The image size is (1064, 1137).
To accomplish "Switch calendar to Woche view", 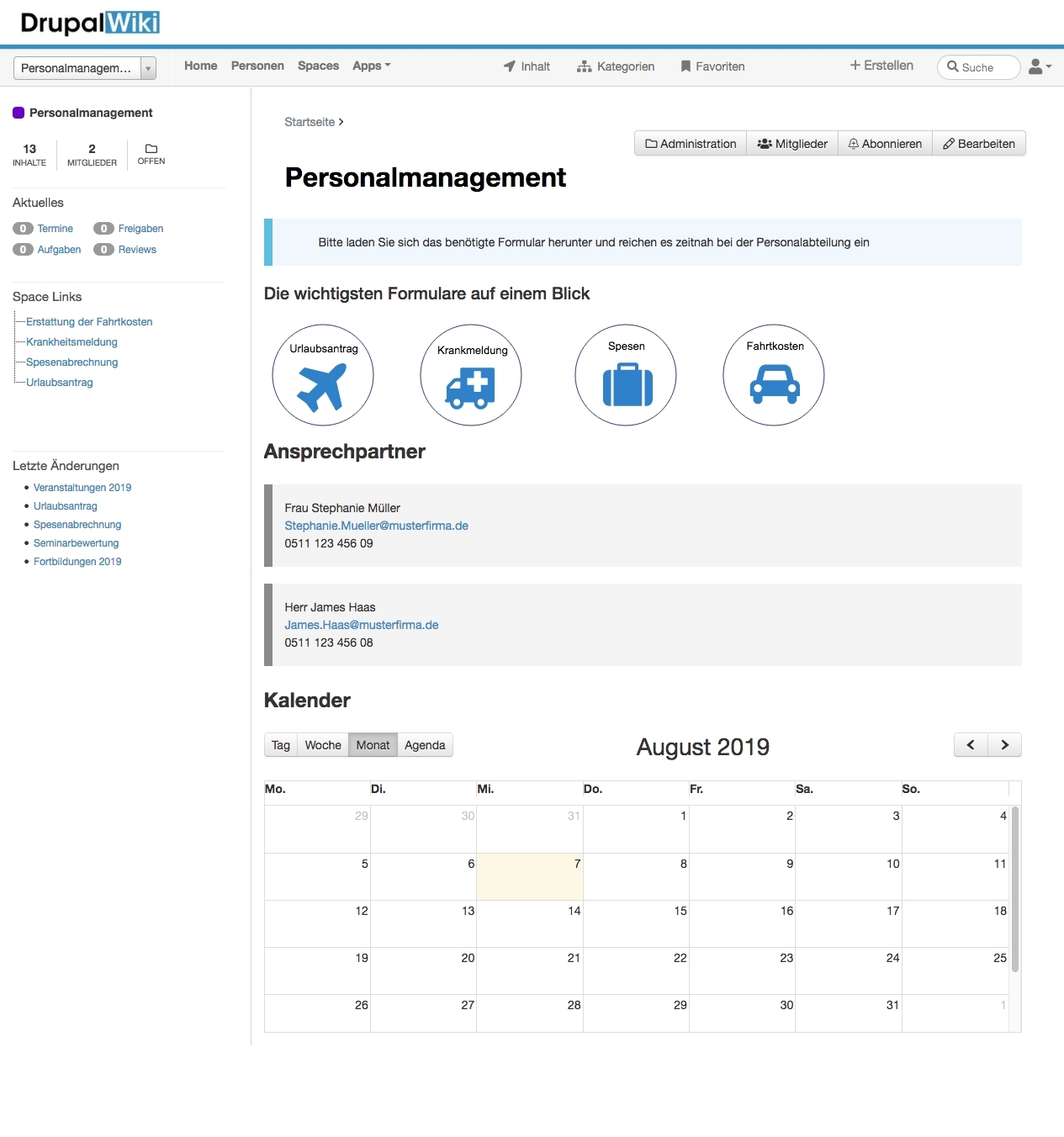I will pyautogui.click(x=323, y=745).
